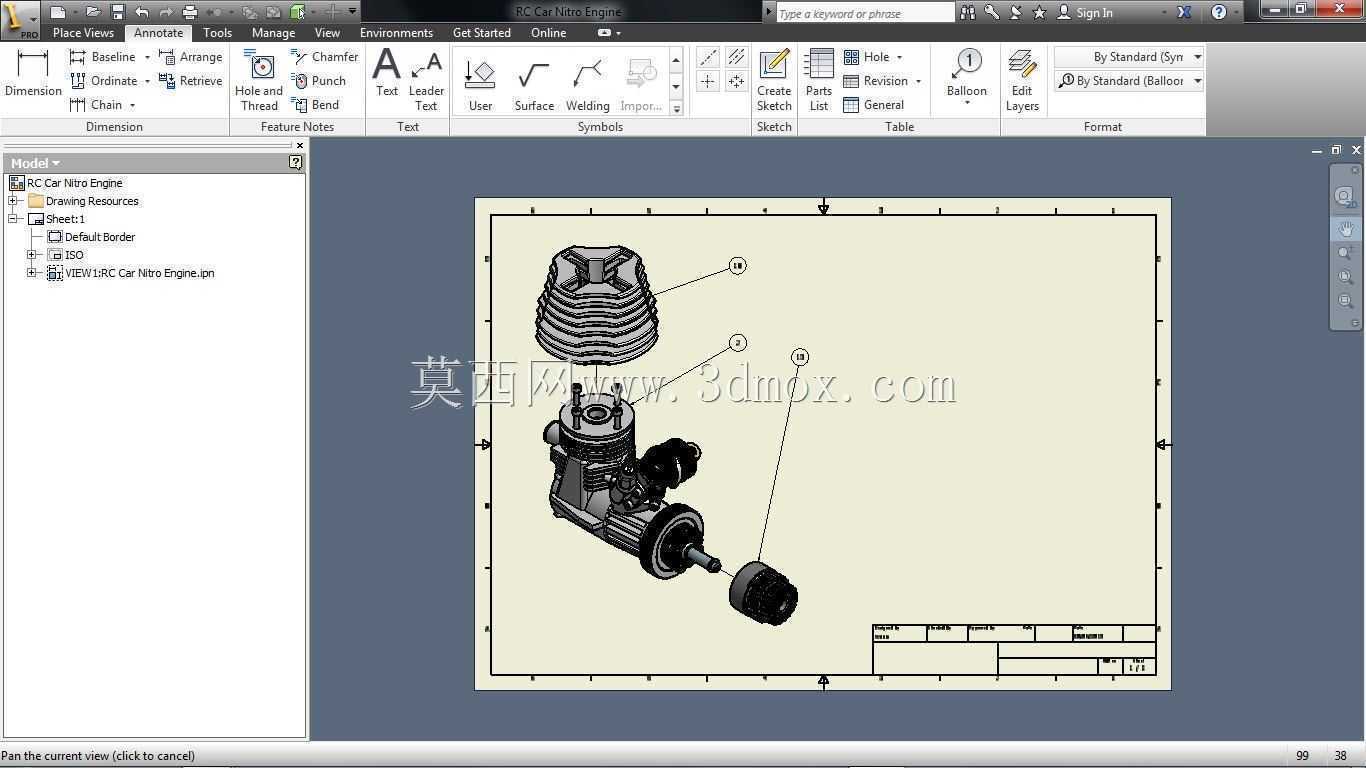The image size is (1366, 768).
Task: Collapse the Sheet:1 node
Action: point(13,219)
